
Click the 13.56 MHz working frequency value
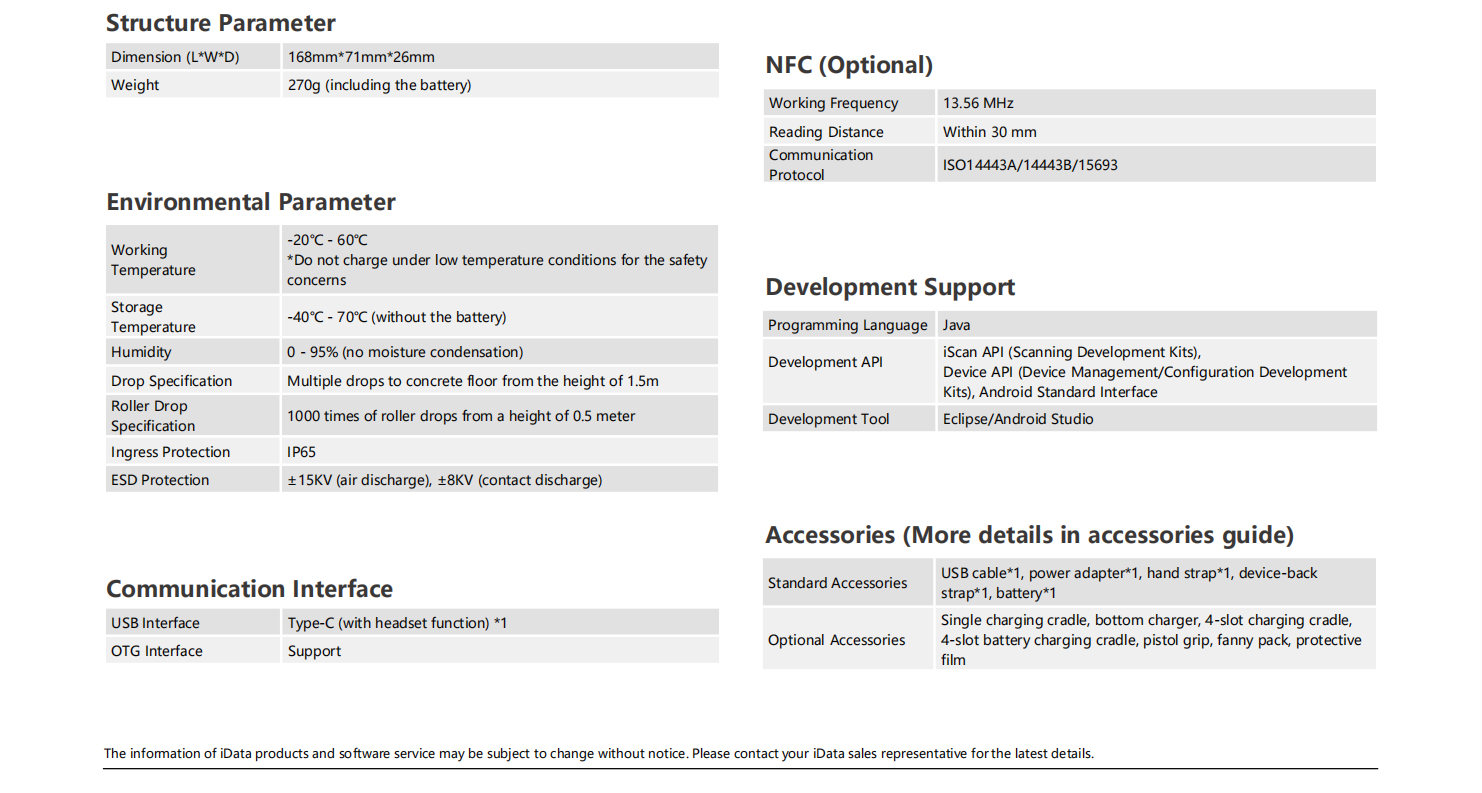pyautogui.click(x=979, y=103)
